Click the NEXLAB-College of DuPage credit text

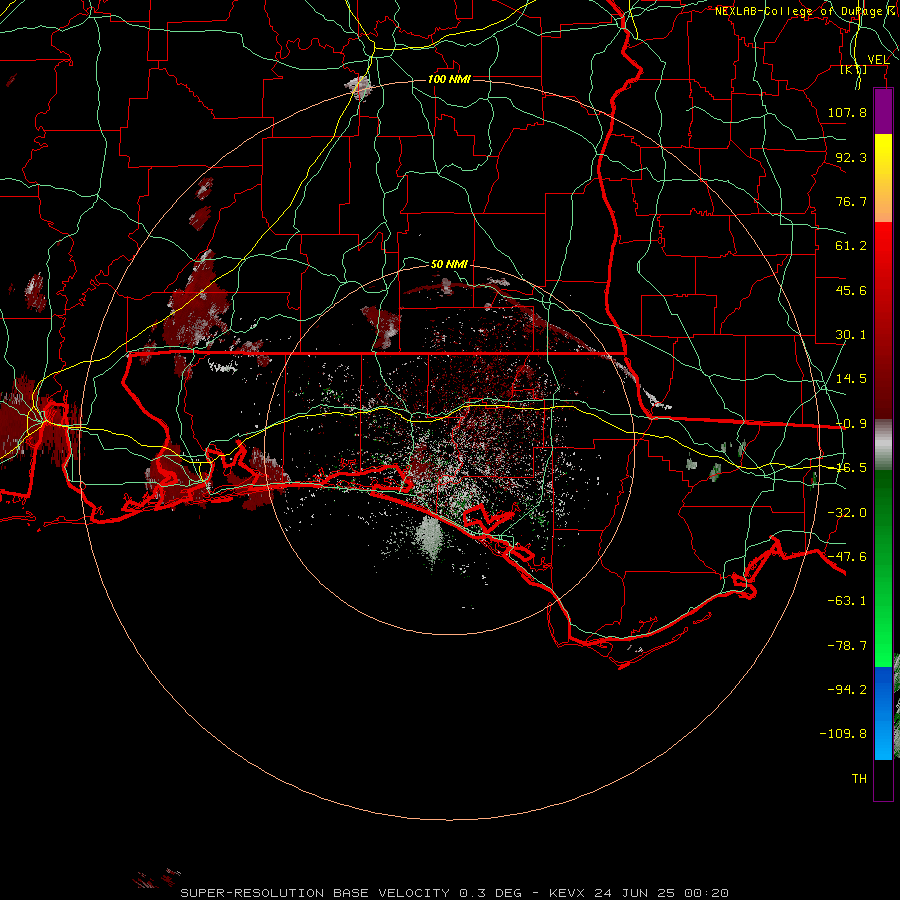point(804,11)
